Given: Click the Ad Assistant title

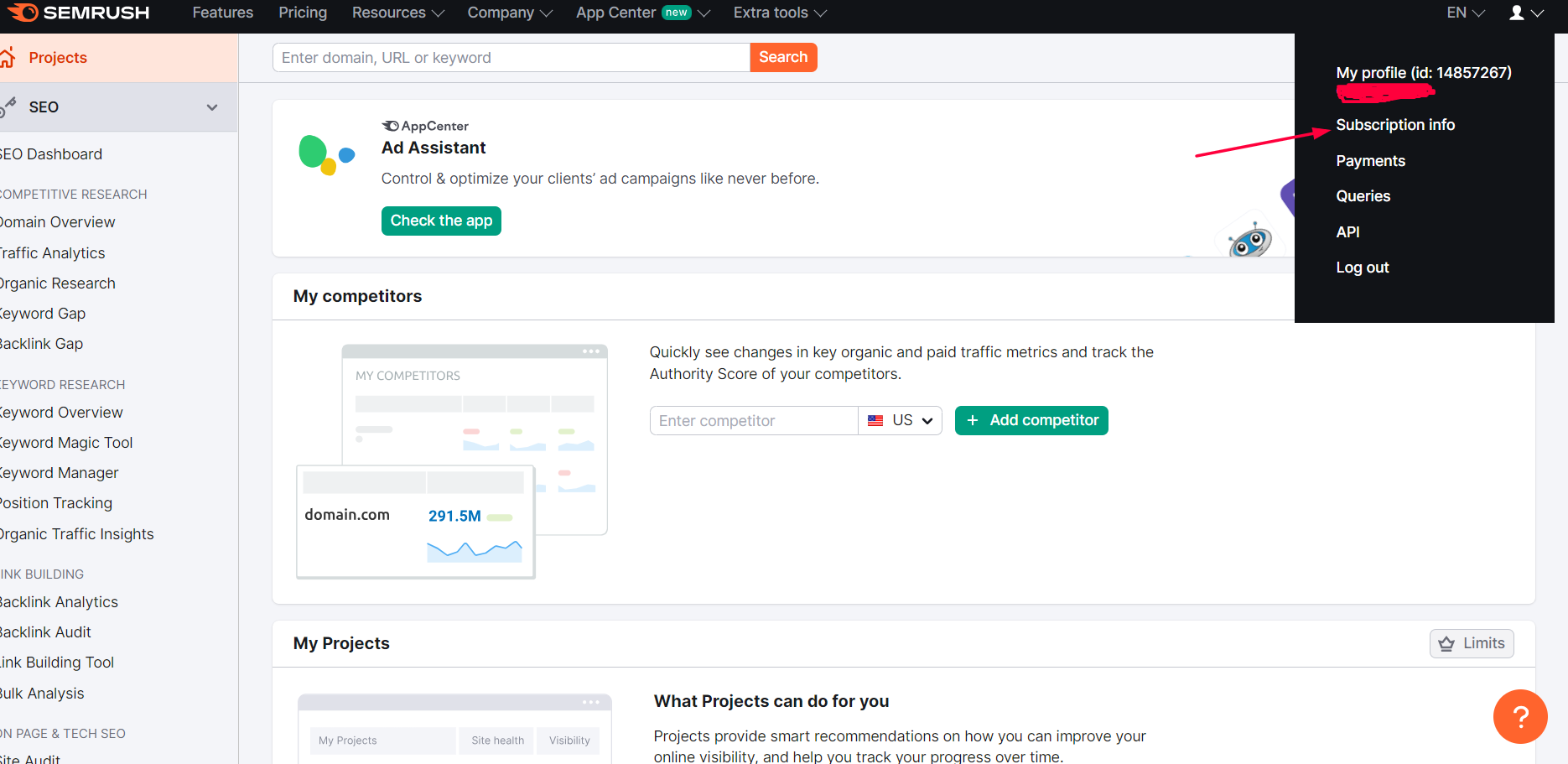Looking at the screenshot, I should 434,148.
